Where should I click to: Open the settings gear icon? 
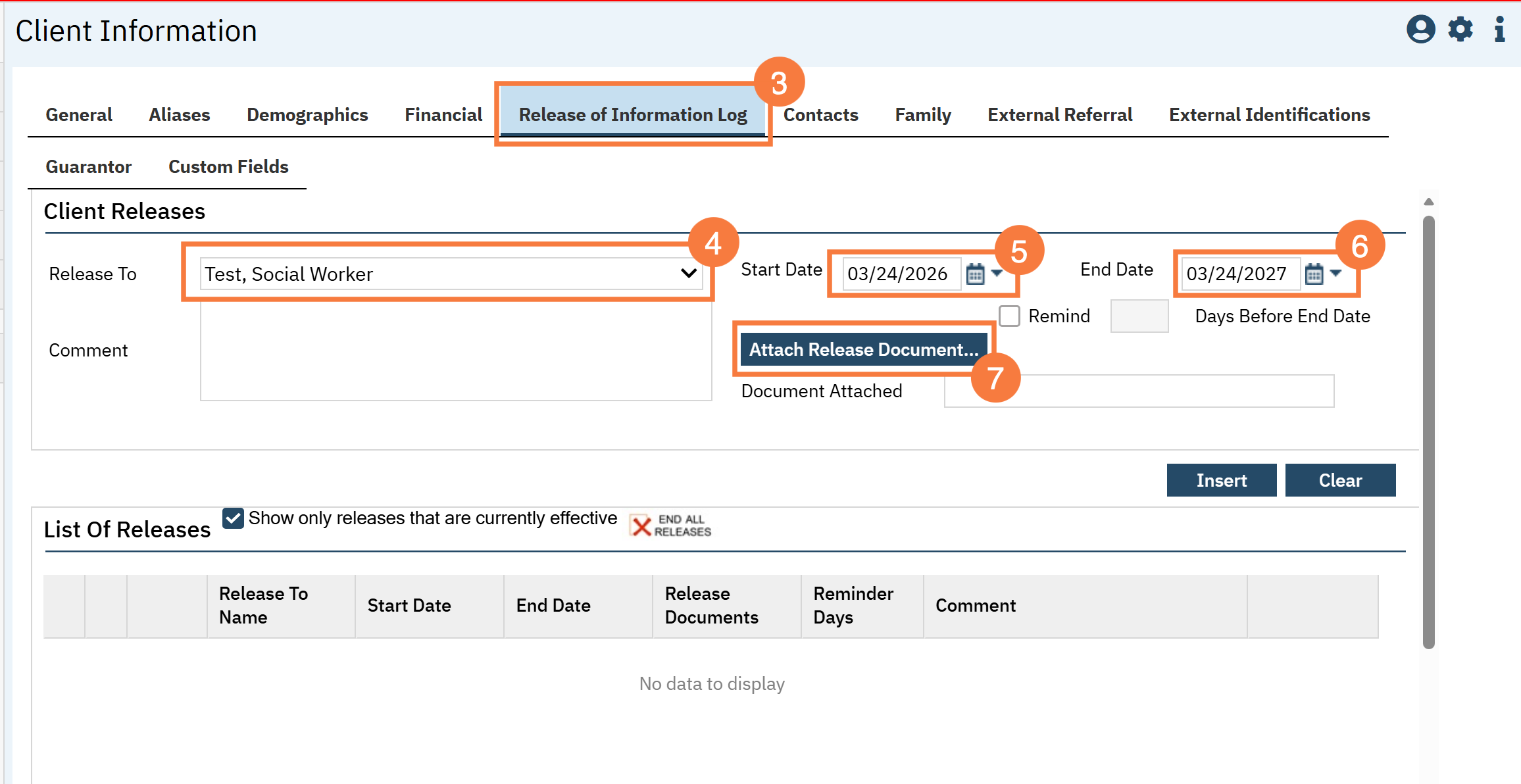click(1460, 30)
